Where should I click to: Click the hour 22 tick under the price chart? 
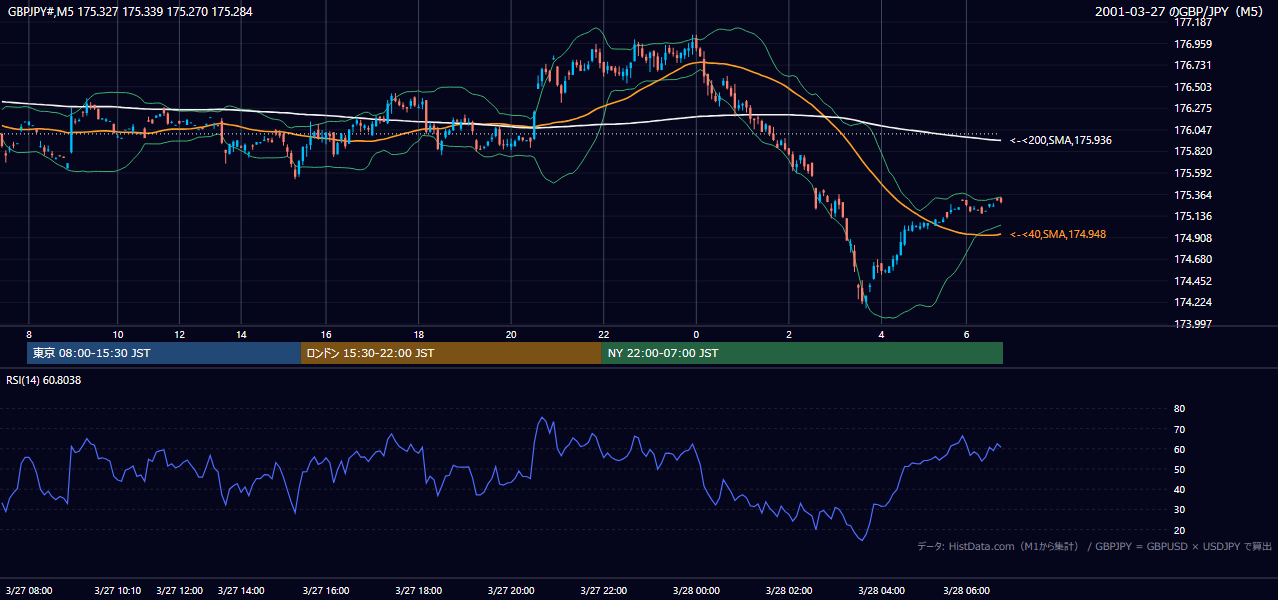tap(603, 334)
